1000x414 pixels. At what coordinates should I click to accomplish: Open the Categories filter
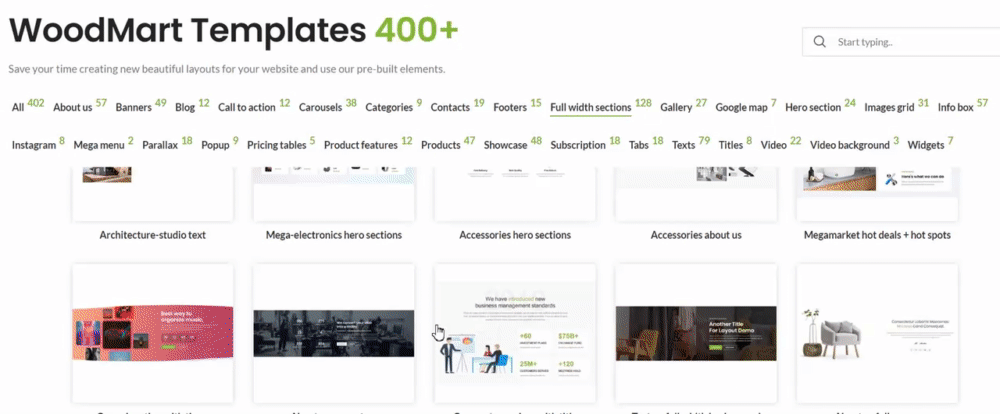pyautogui.click(x=389, y=107)
